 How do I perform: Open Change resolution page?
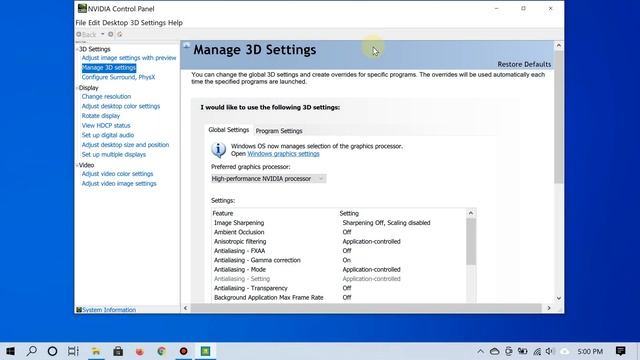click(x=106, y=97)
